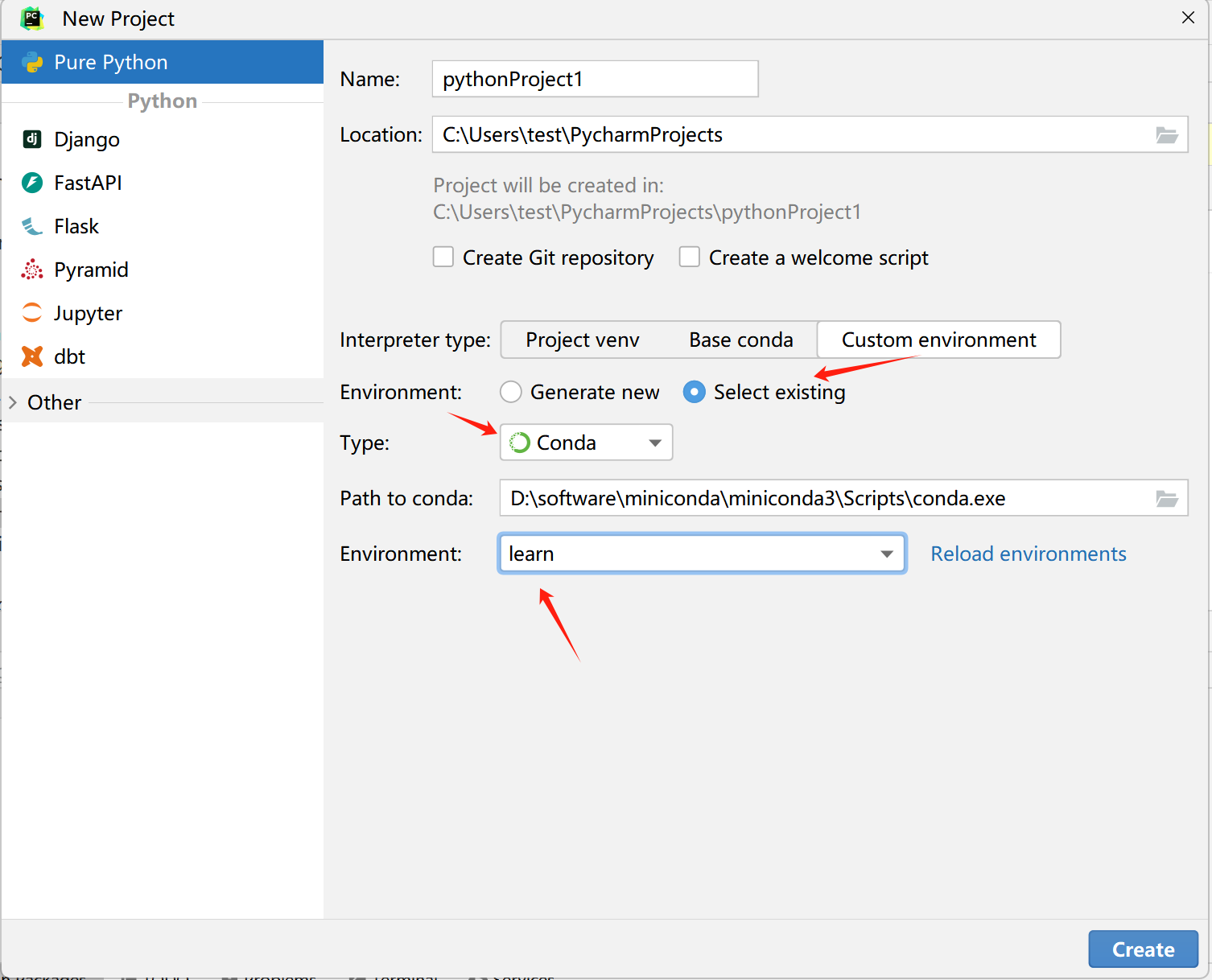Open the Environment dropdown showing learn
Viewport: 1212px width, 980px height.
(x=703, y=554)
